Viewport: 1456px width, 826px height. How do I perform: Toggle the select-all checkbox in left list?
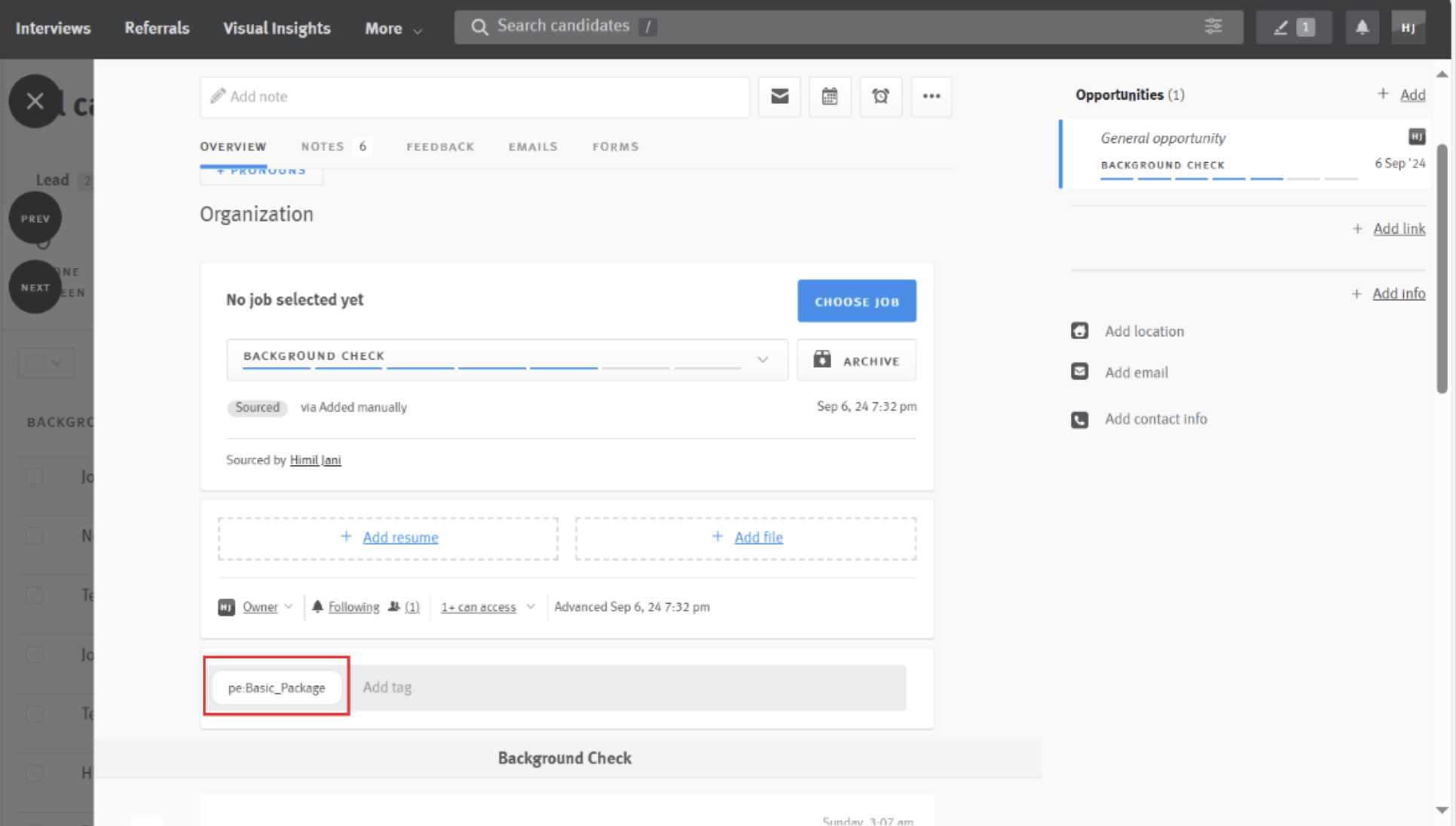(x=35, y=362)
